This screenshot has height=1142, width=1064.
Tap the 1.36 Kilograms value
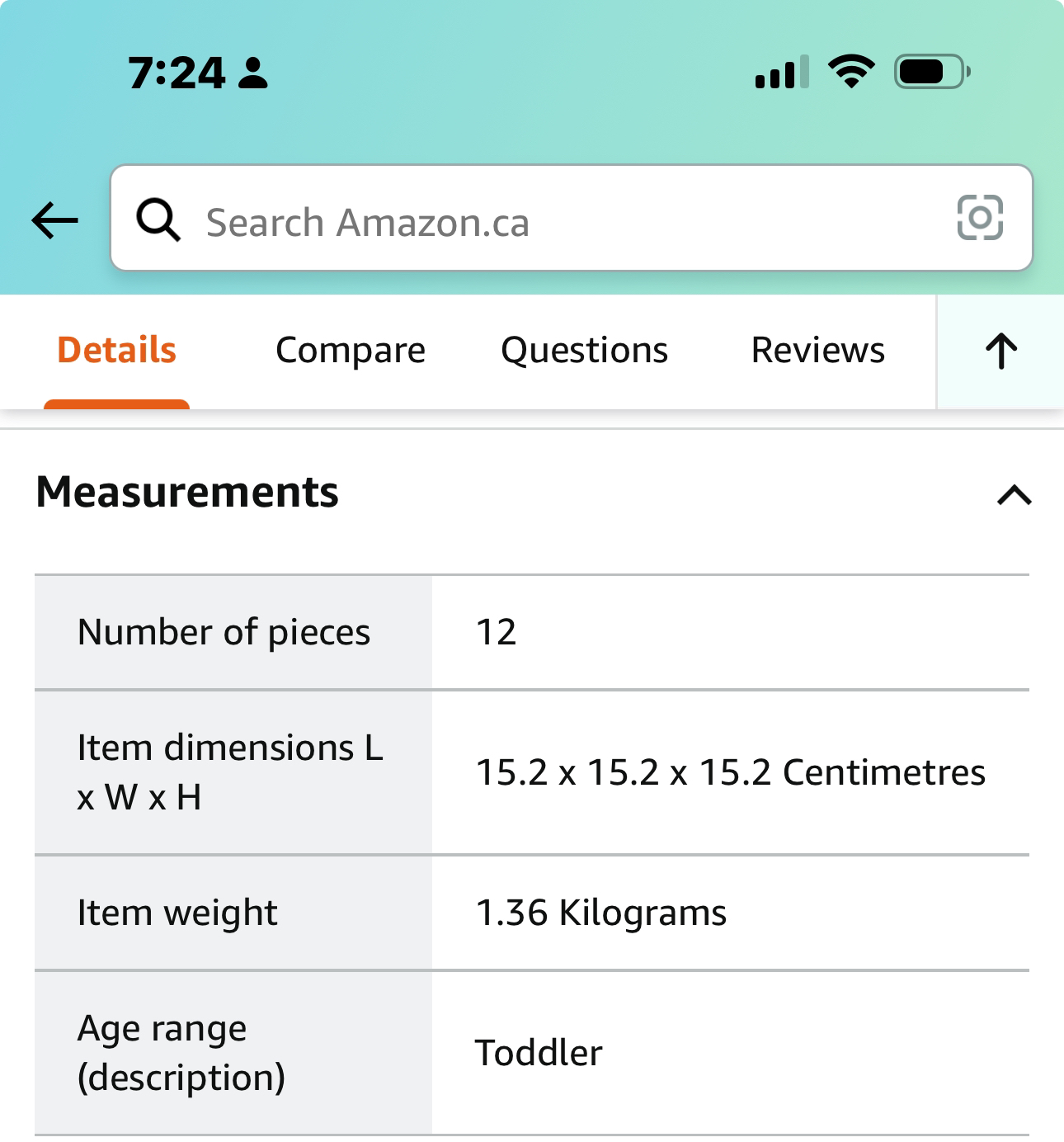tap(601, 913)
